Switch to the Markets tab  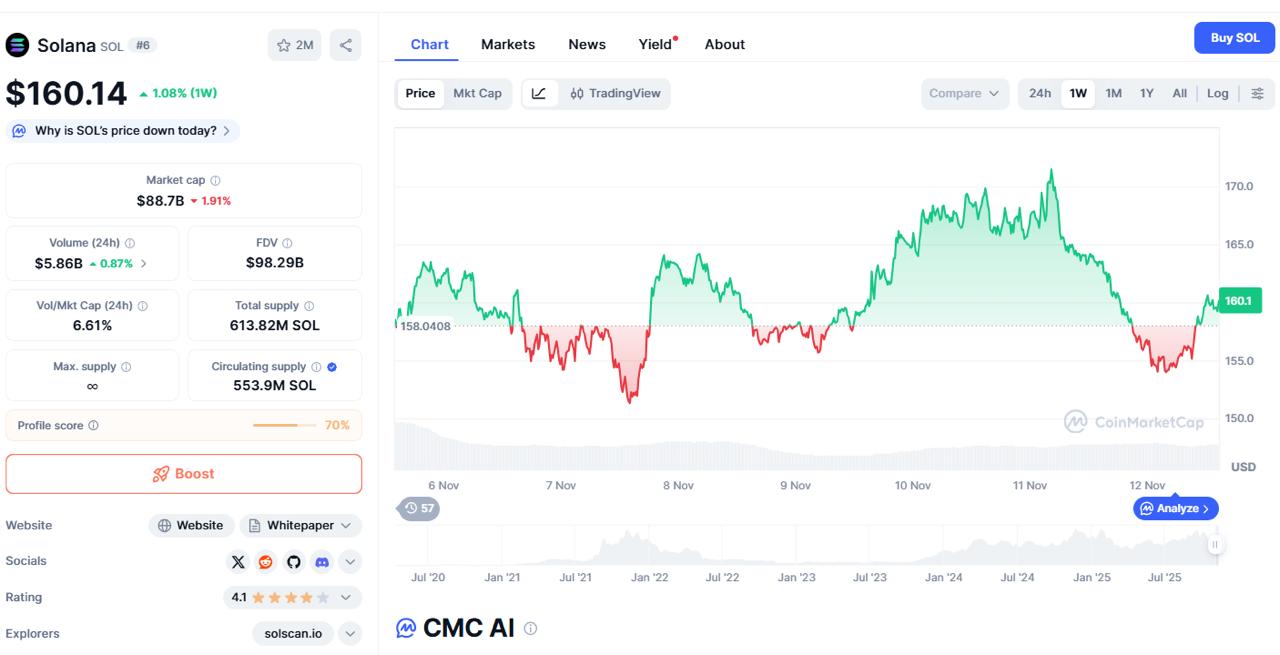(x=508, y=44)
